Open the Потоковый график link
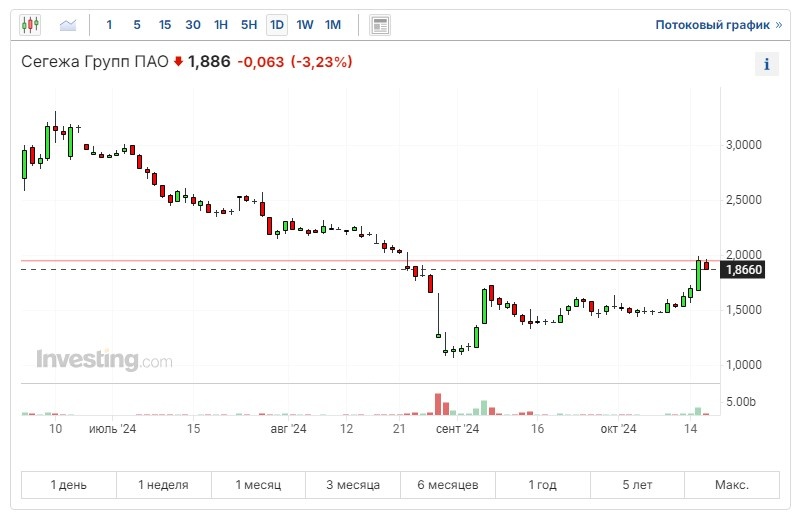The width and height of the screenshot is (801, 520). [x=718, y=25]
